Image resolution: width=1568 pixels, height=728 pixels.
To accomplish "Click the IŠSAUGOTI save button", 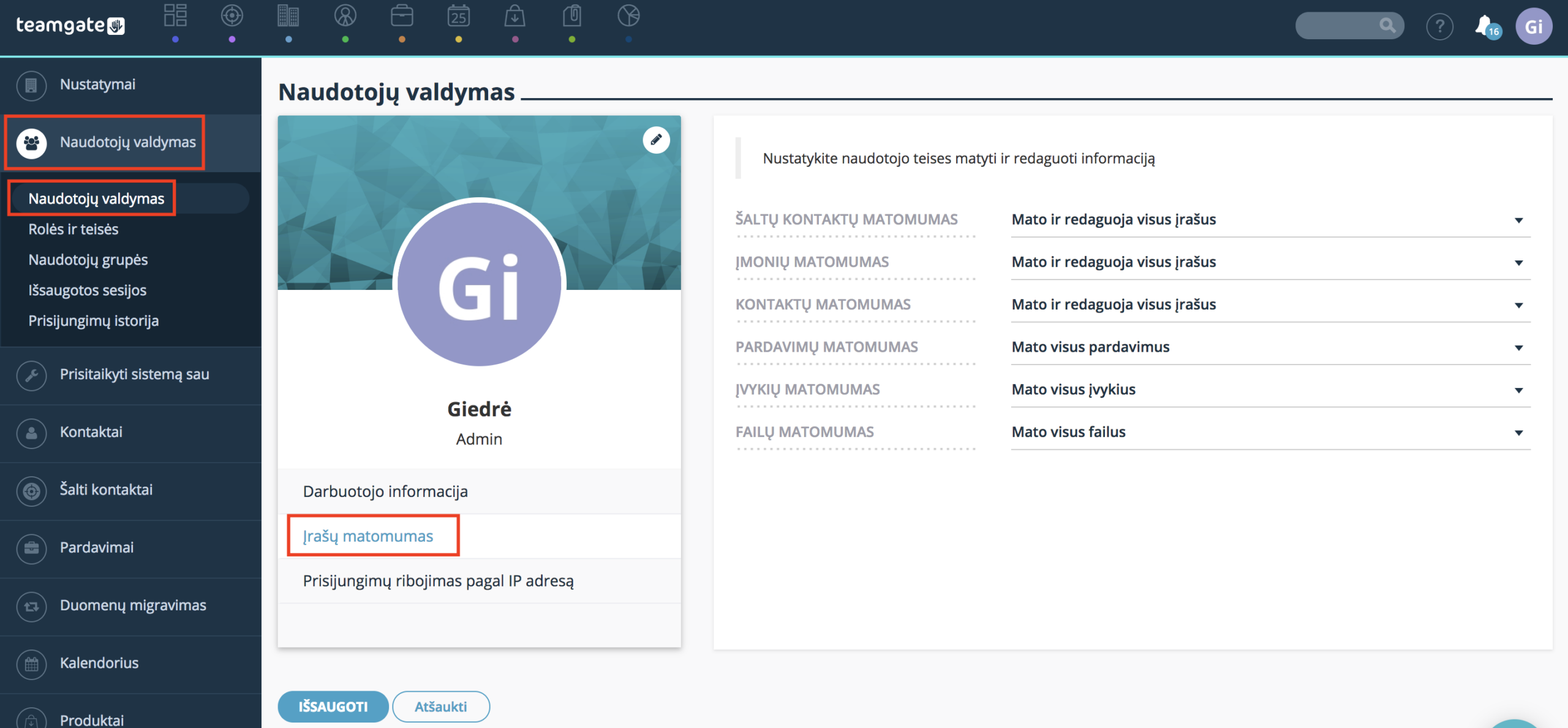I will pos(333,707).
